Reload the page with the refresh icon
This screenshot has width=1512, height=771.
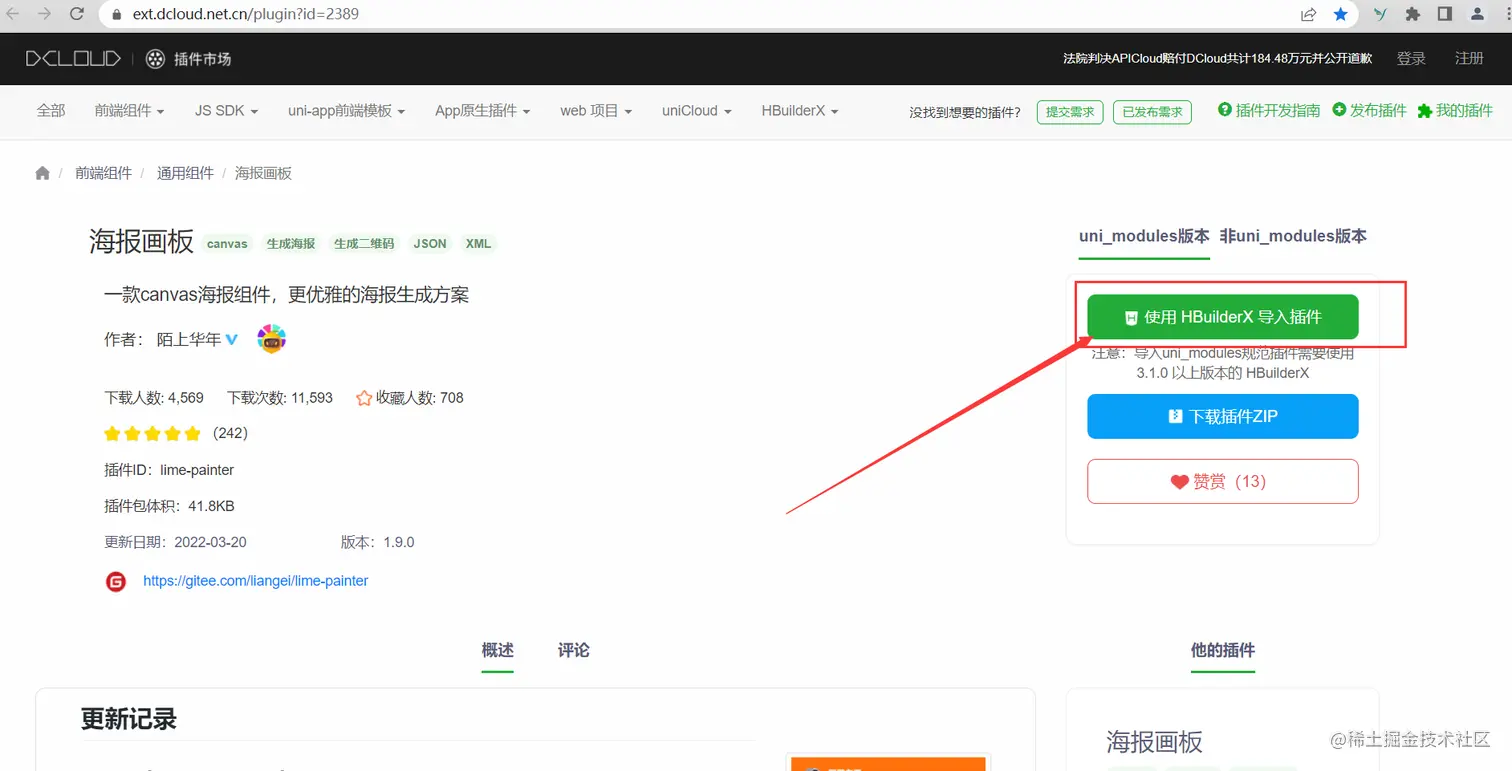click(77, 14)
